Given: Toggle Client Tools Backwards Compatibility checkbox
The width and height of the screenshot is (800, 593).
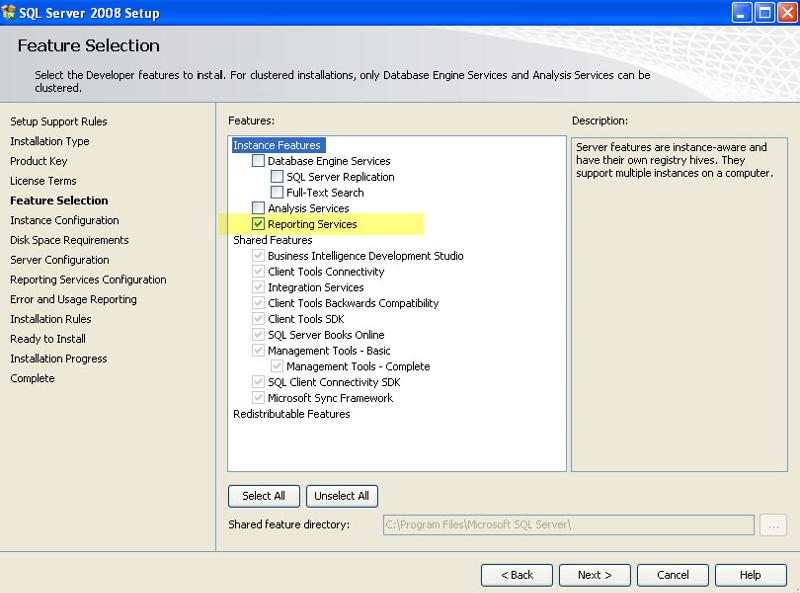Looking at the screenshot, I should (258, 303).
